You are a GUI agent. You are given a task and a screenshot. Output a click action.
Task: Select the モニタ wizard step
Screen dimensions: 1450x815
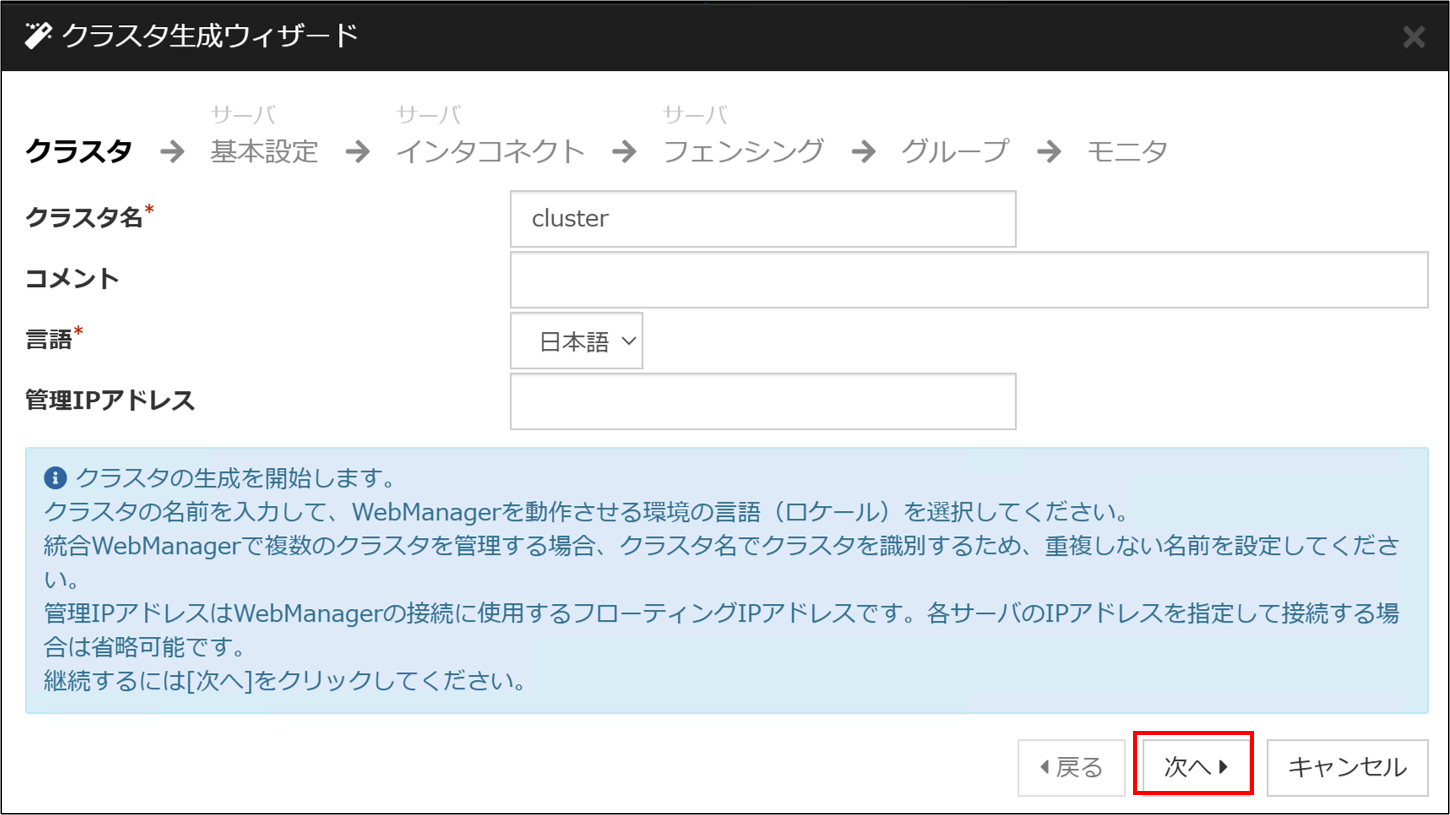pos(1127,152)
